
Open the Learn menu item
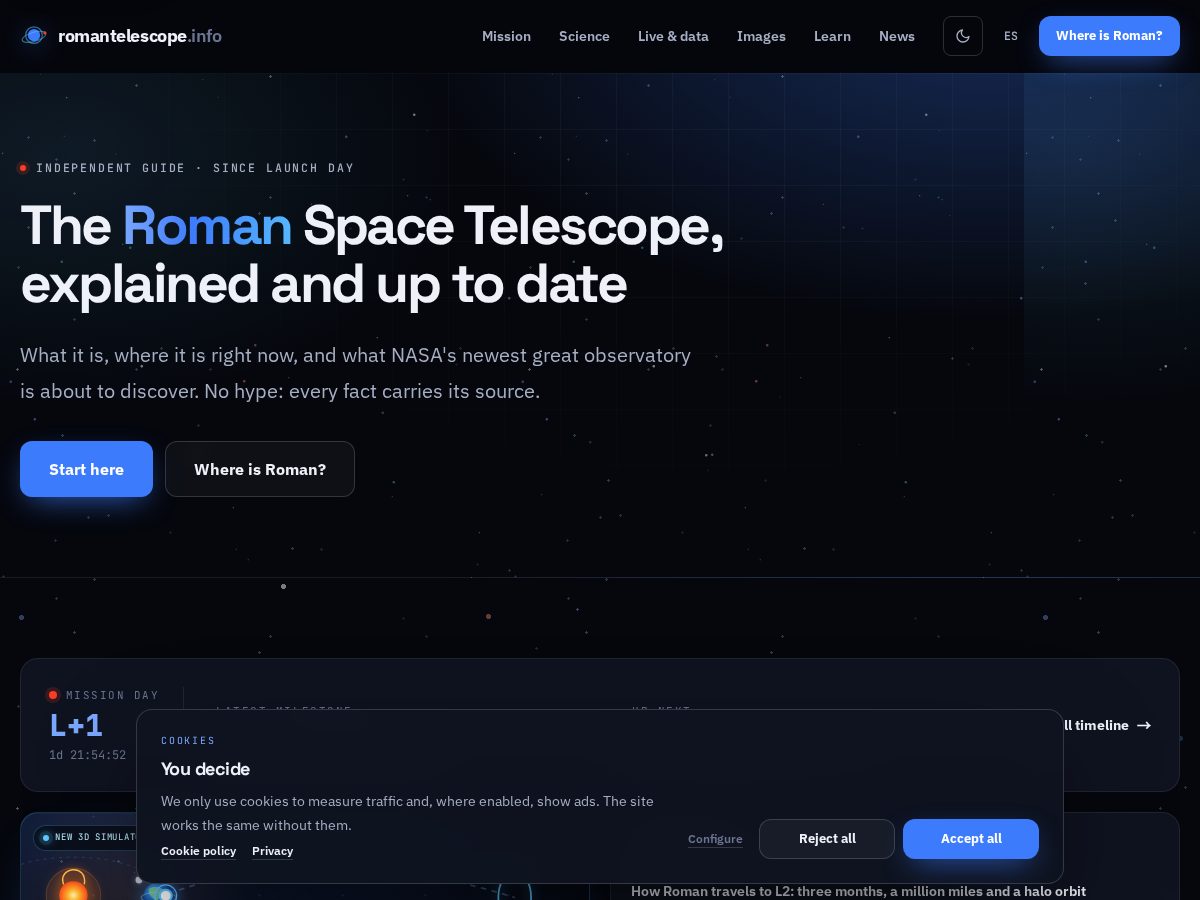pyautogui.click(x=832, y=36)
